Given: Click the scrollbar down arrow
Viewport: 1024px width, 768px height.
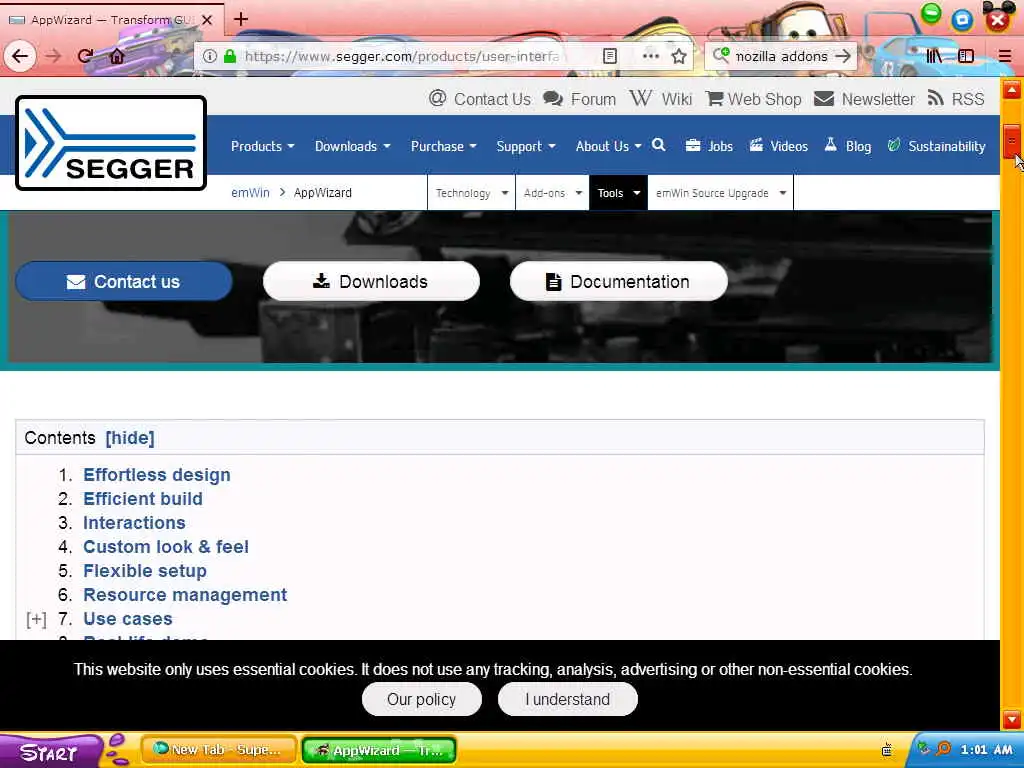Looking at the screenshot, I should tap(1012, 719).
